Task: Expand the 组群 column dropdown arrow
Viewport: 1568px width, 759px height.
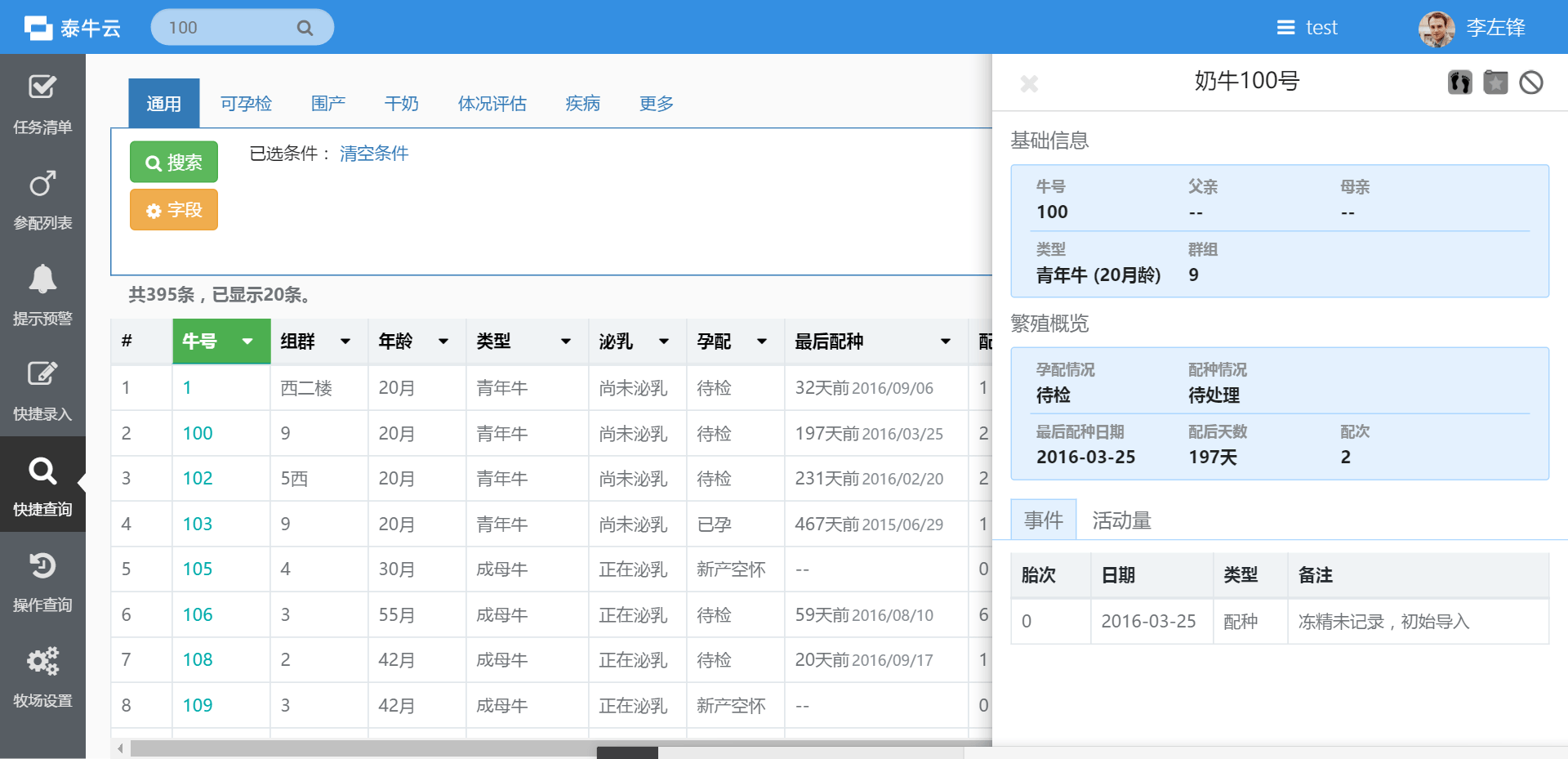Action: [x=345, y=342]
